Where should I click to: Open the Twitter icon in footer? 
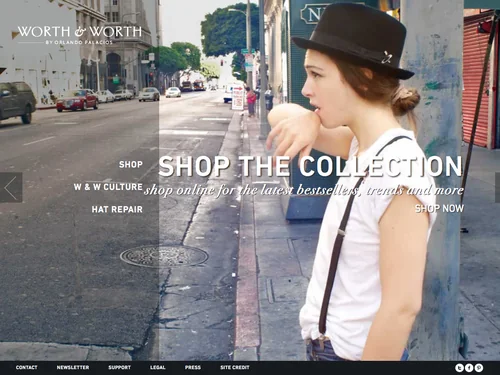tap(459, 368)
